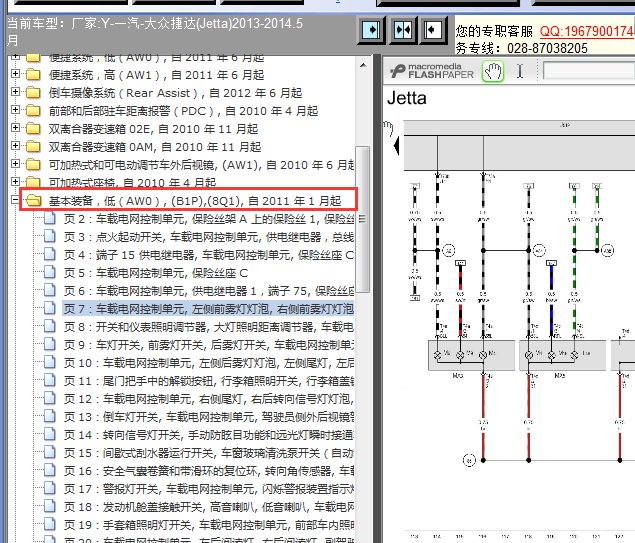Expand 前部和后部驻车距离报警 (PDC) folder node
Screen dimensions: 635x543
point(15,110)
